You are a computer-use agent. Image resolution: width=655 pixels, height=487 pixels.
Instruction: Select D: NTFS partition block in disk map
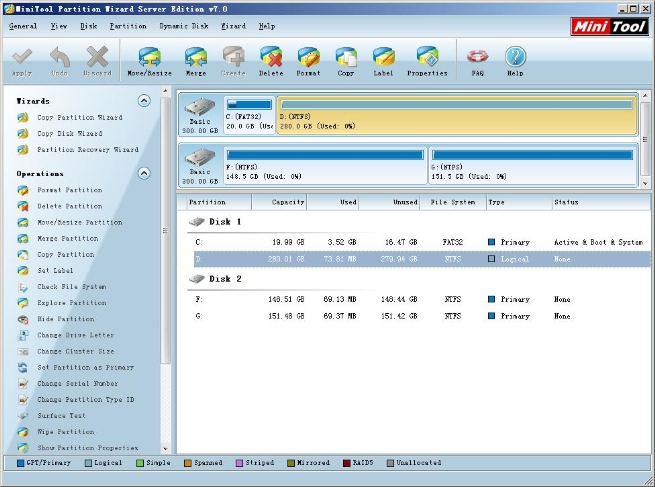(457, 115)
